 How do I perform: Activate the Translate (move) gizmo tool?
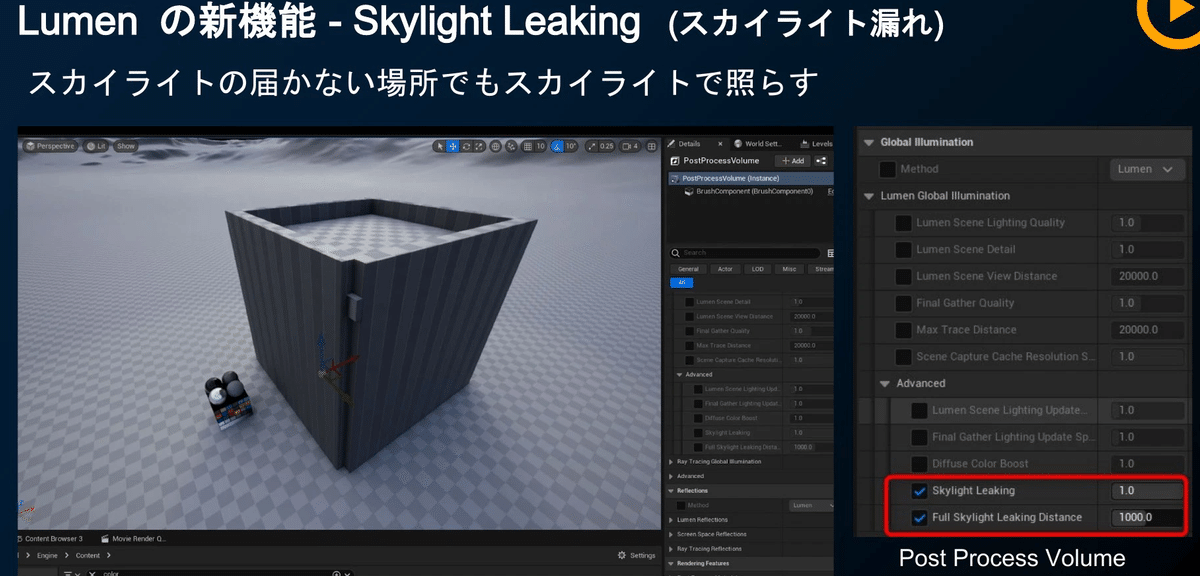click(x=453, y=146)
